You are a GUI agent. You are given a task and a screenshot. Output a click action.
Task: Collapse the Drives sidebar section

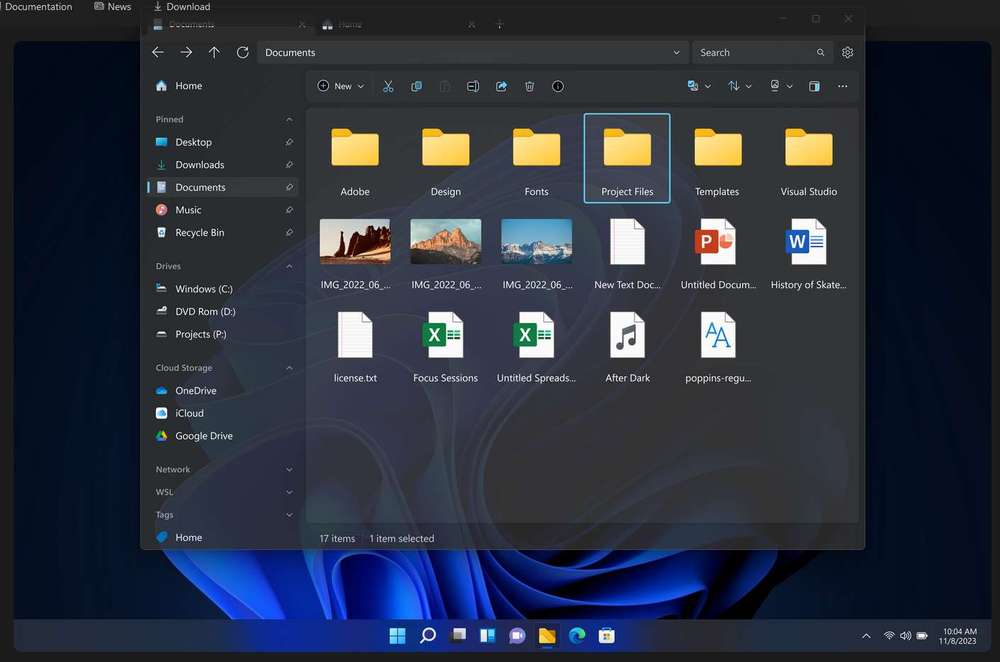(x=290, y=266)
